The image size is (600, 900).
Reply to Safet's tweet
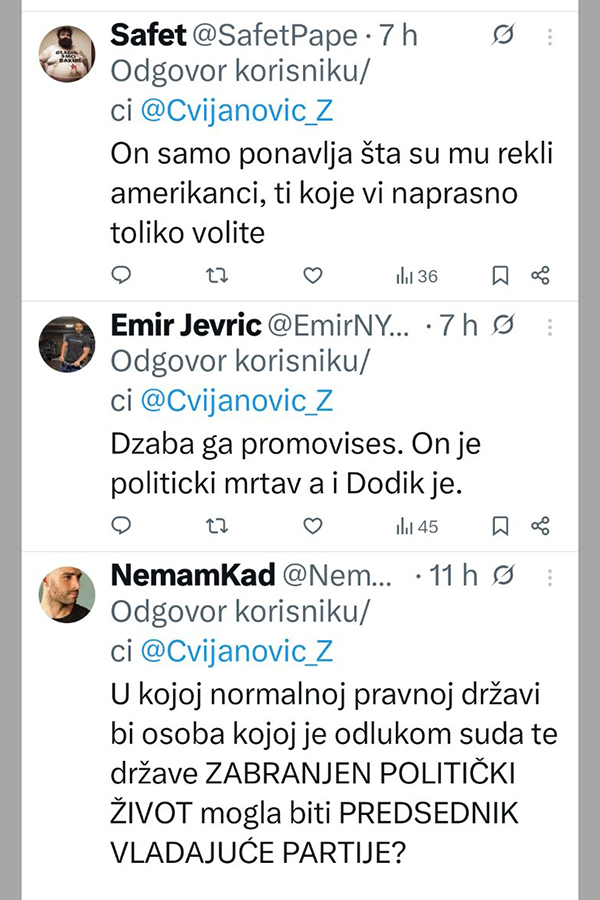point(120,275)
